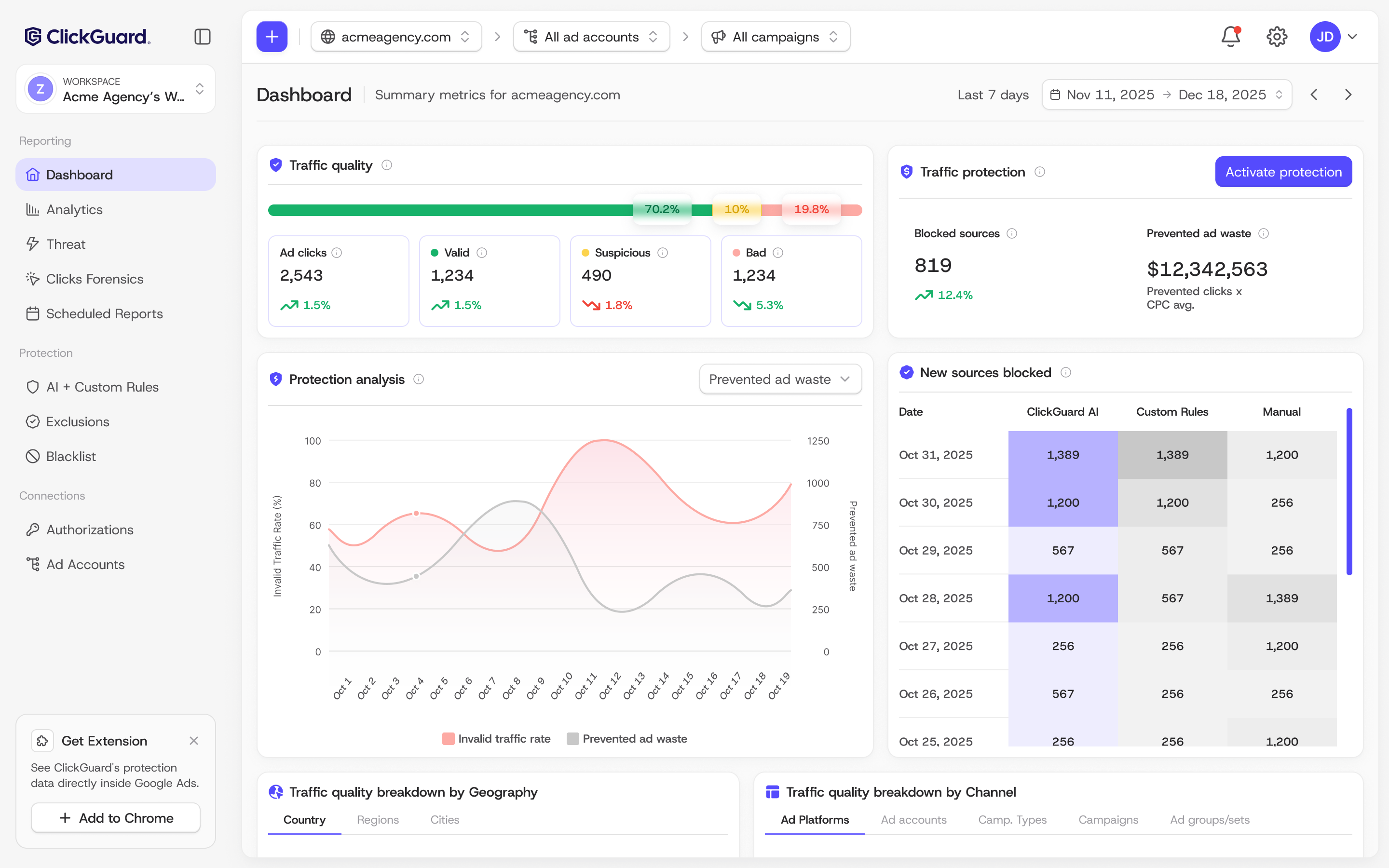This screenshot has height=868, width=1389.
Task: Click info icon next to Bad
Action: (x=778, y=253)
